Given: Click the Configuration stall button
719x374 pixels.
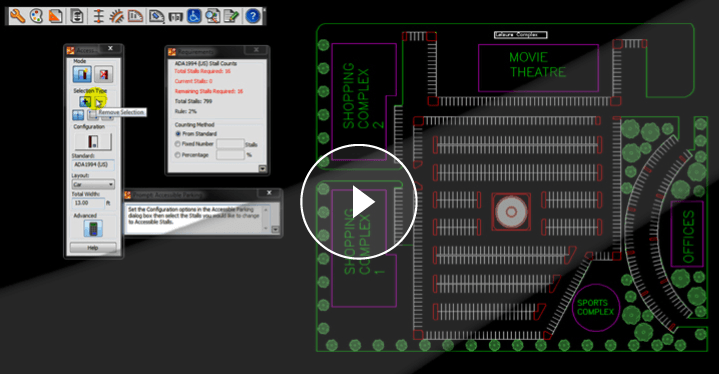Looking at the screenshot, I should 93,142.
